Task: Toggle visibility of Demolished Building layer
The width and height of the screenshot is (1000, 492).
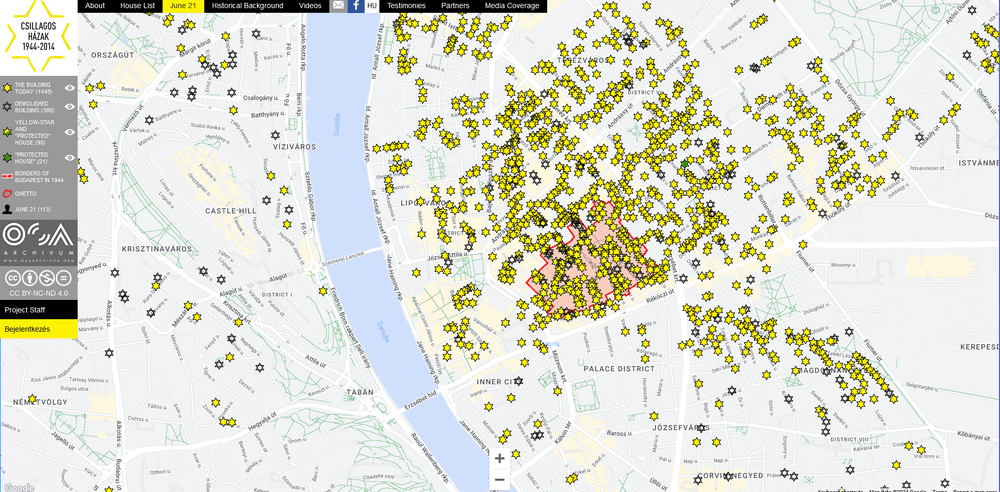Action: (70, 107)
